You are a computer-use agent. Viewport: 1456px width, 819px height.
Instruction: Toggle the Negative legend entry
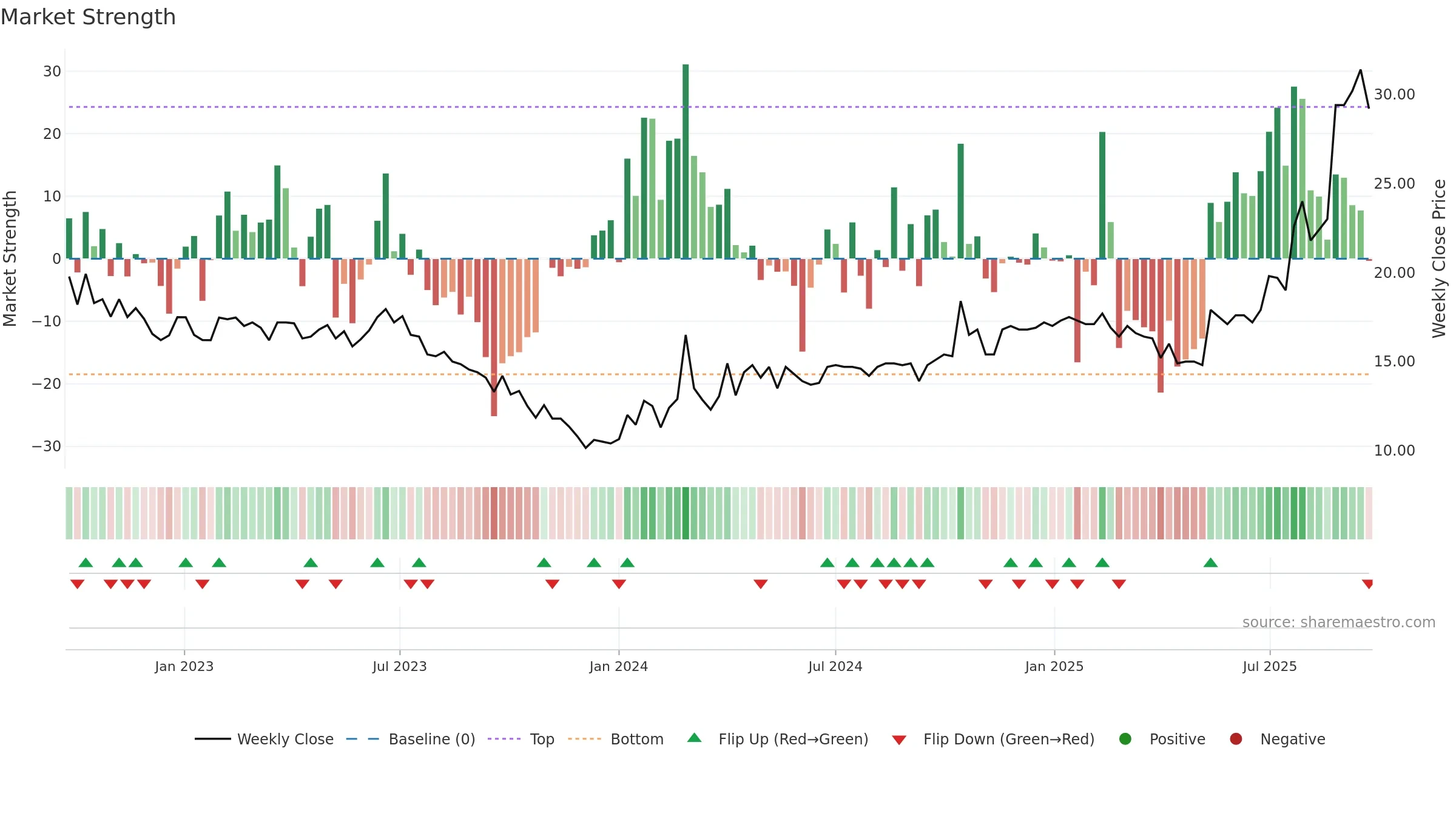click(1277, 739)
